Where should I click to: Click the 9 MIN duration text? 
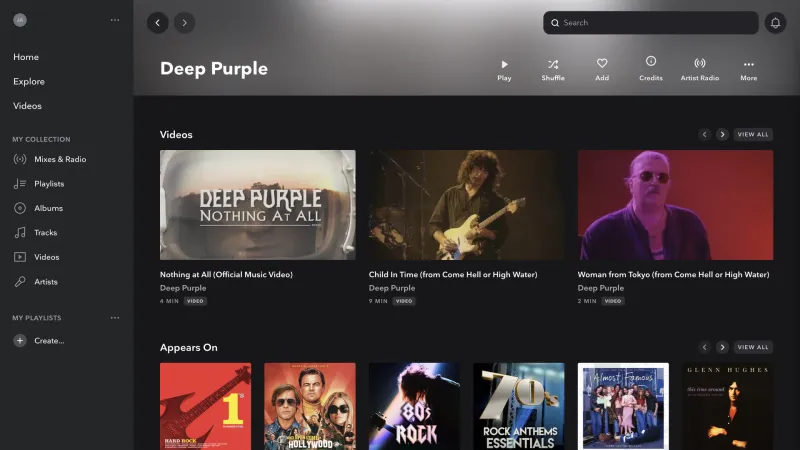(x=378, y=302)
